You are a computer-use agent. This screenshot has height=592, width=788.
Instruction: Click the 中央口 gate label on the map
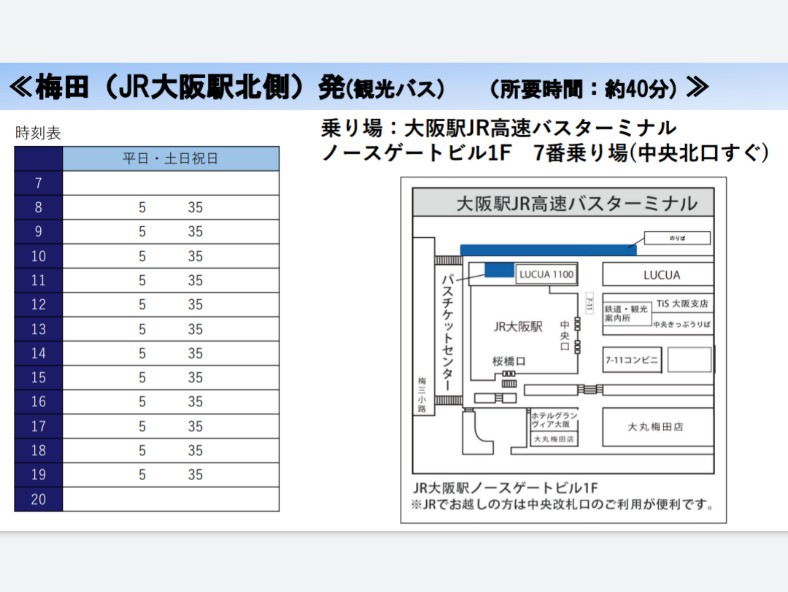point(565,335)
